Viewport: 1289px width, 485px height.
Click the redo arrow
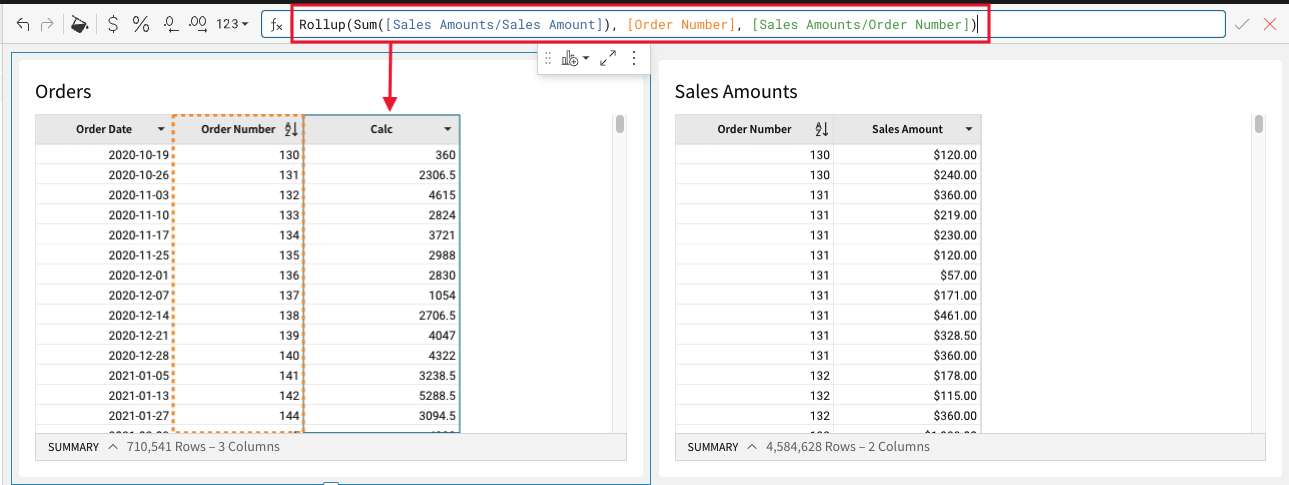[x=46, y=24]
